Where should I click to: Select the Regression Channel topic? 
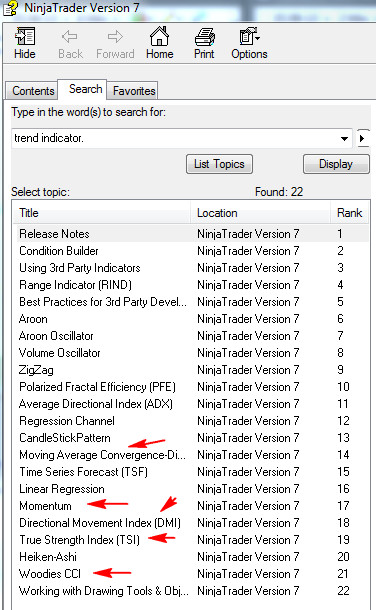point(67,421)
